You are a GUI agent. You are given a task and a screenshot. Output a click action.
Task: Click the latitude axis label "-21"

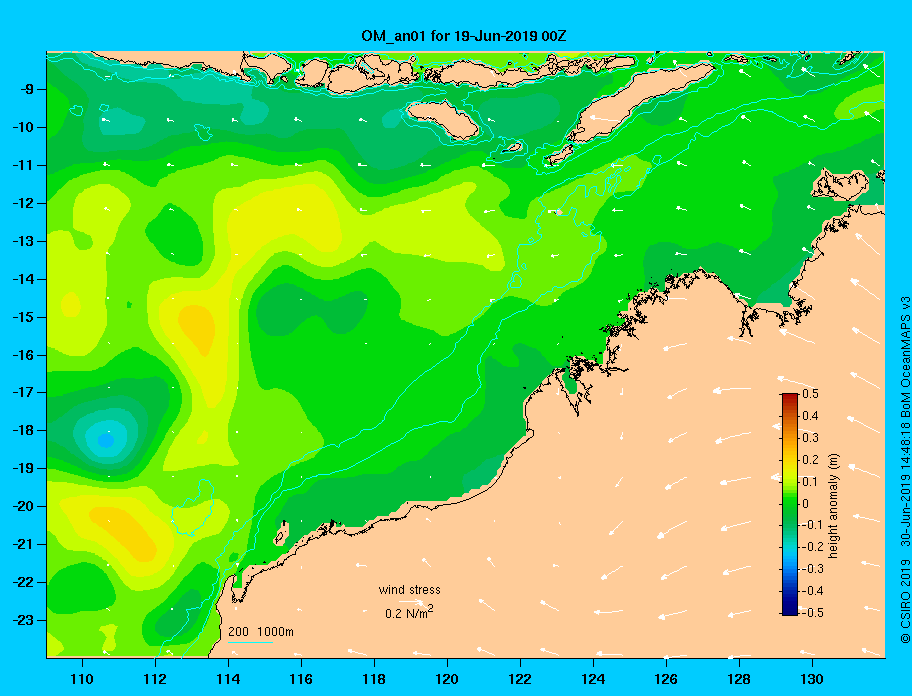23,545
